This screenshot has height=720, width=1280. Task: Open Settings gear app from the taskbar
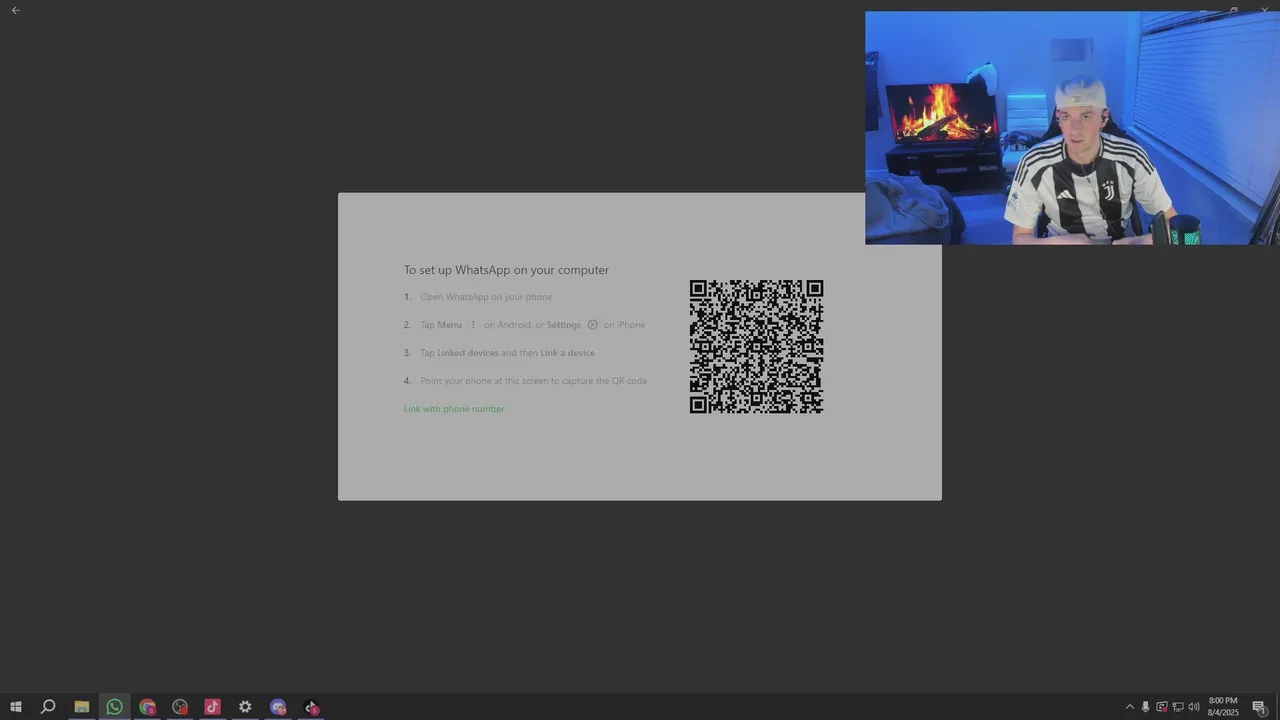click(x=245, y=707)
